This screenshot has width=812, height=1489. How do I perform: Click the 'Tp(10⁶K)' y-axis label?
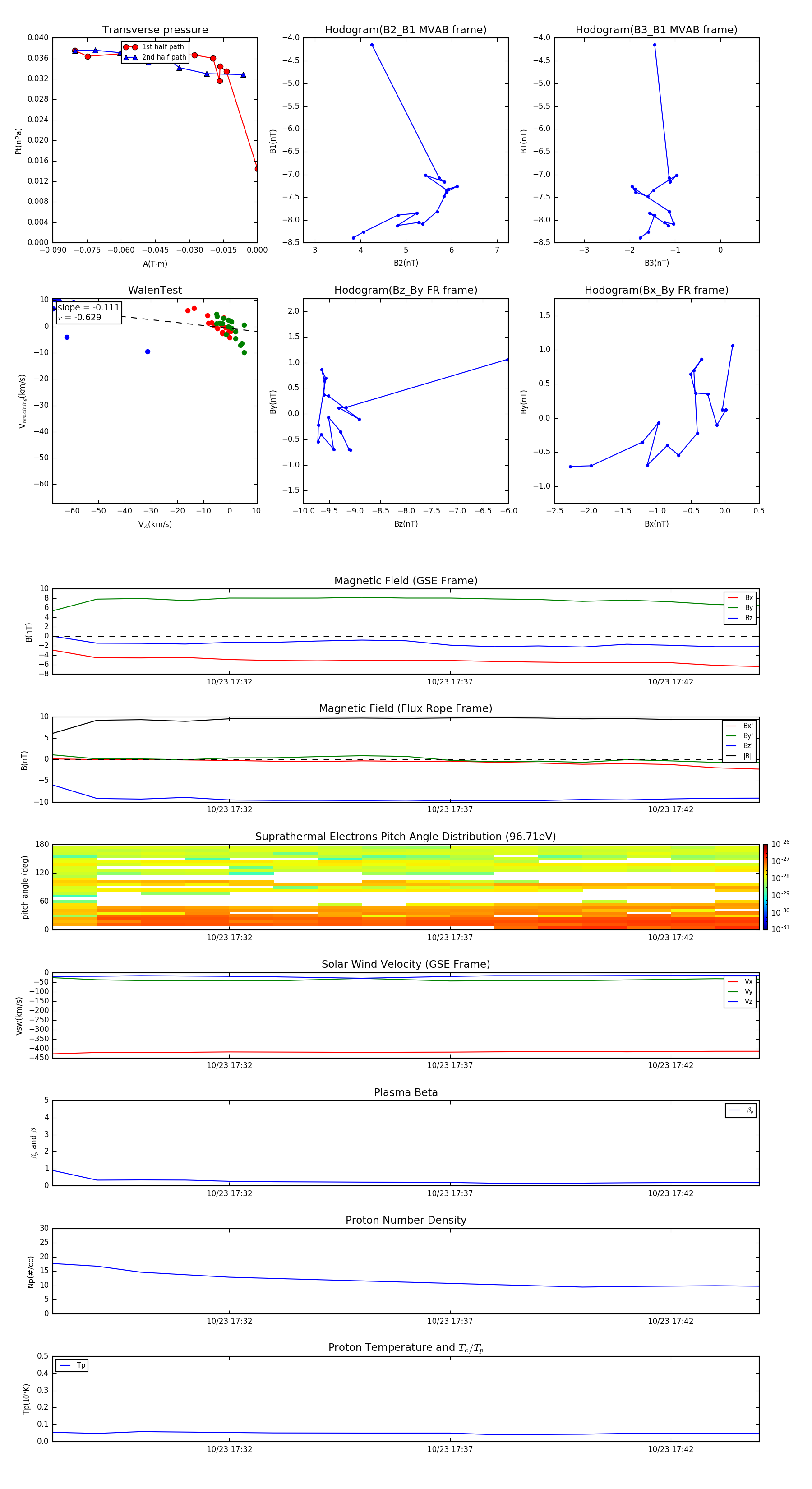pyautogui.click(x=26, y=1399)
